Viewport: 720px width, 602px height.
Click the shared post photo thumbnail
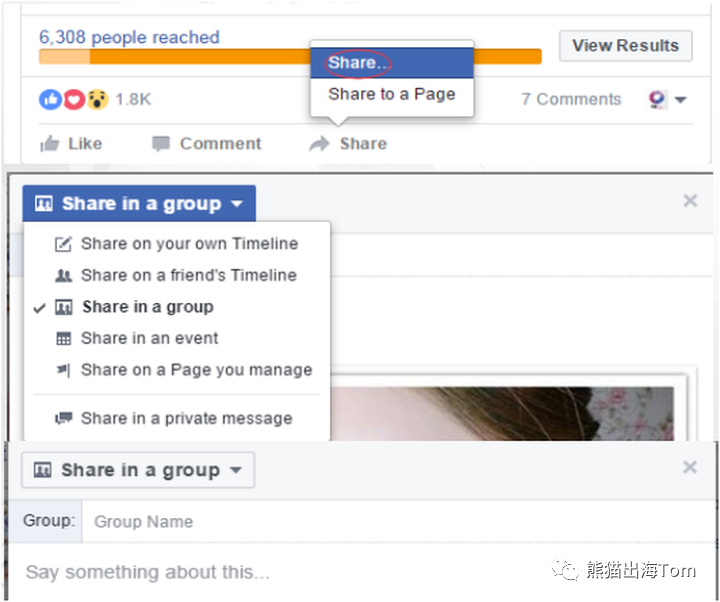click(502, 413)
